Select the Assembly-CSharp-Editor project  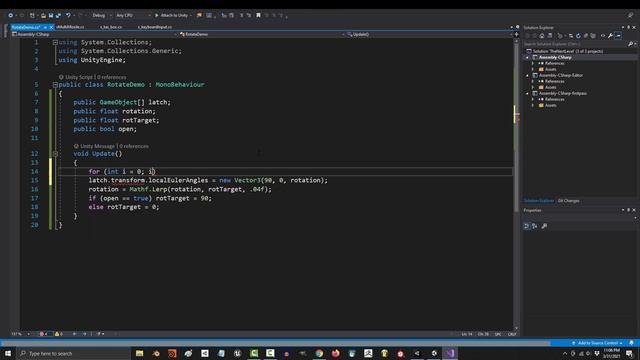[561, 76]
